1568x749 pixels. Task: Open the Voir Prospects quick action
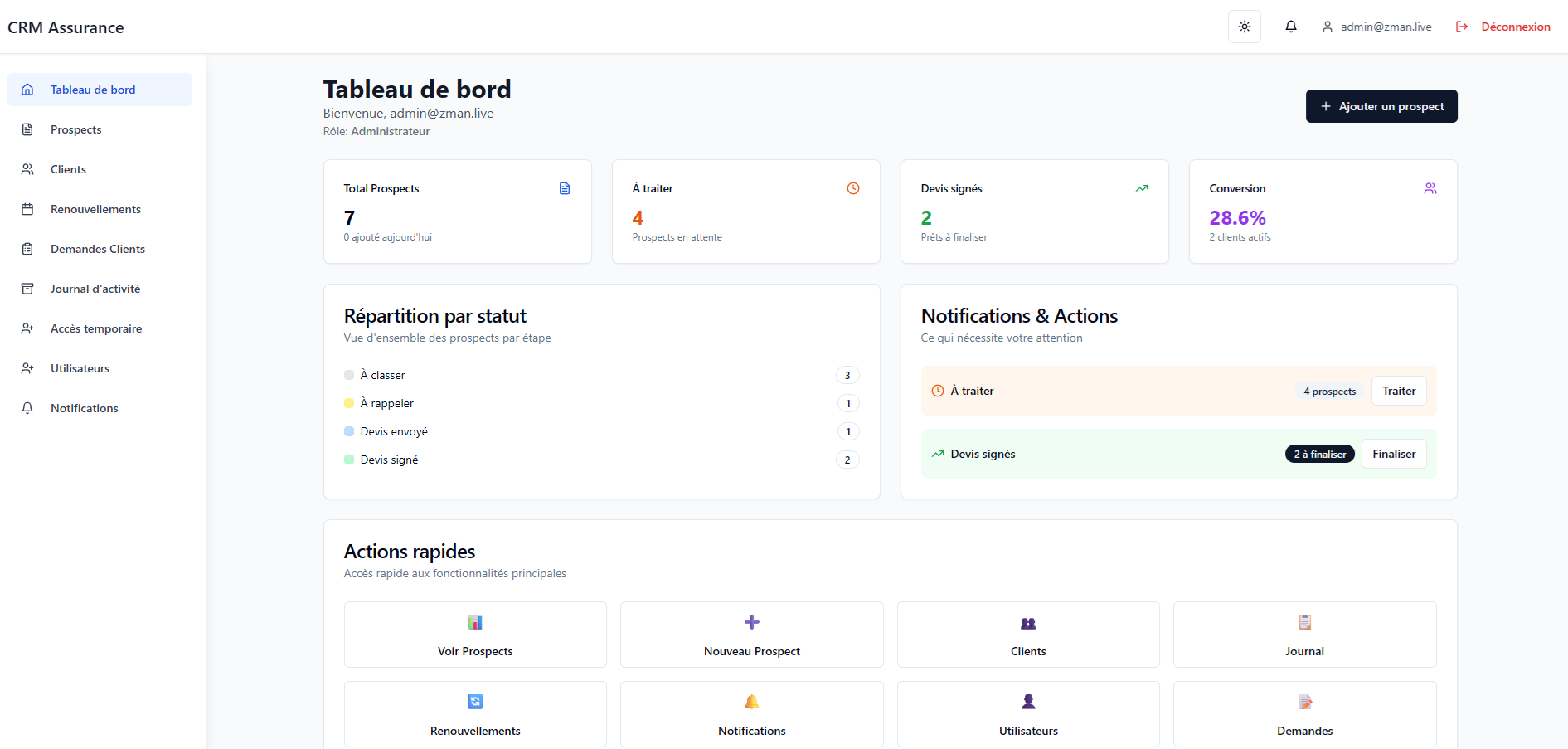[475, 635]
